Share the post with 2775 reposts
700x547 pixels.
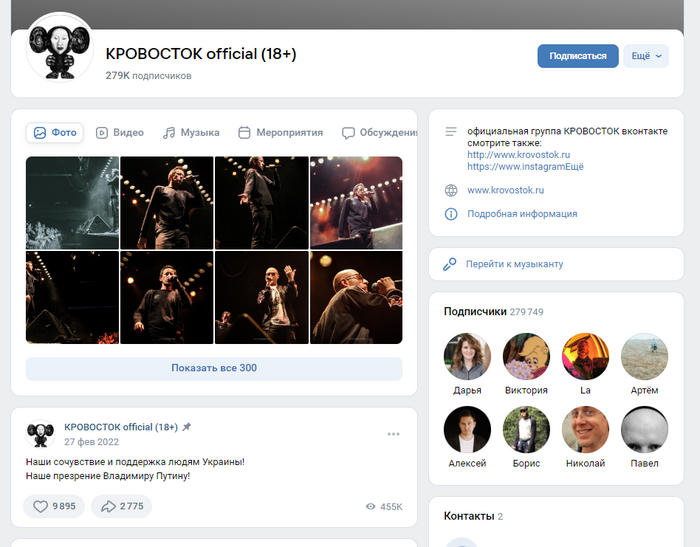[121, 506]
